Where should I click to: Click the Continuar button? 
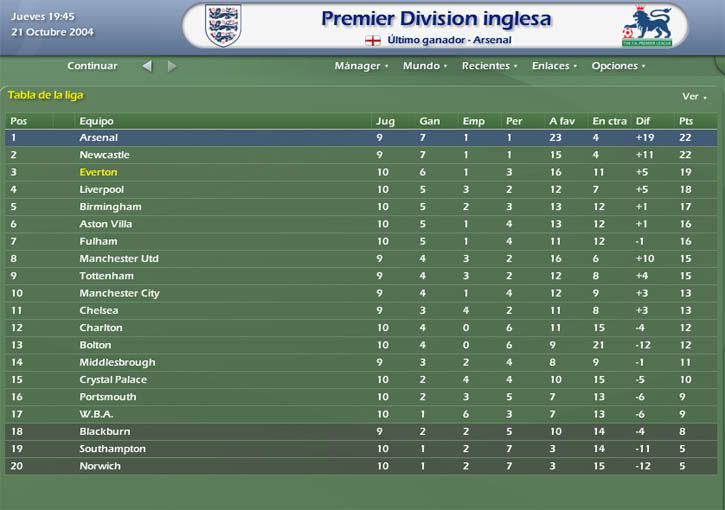tap(92, 66)
